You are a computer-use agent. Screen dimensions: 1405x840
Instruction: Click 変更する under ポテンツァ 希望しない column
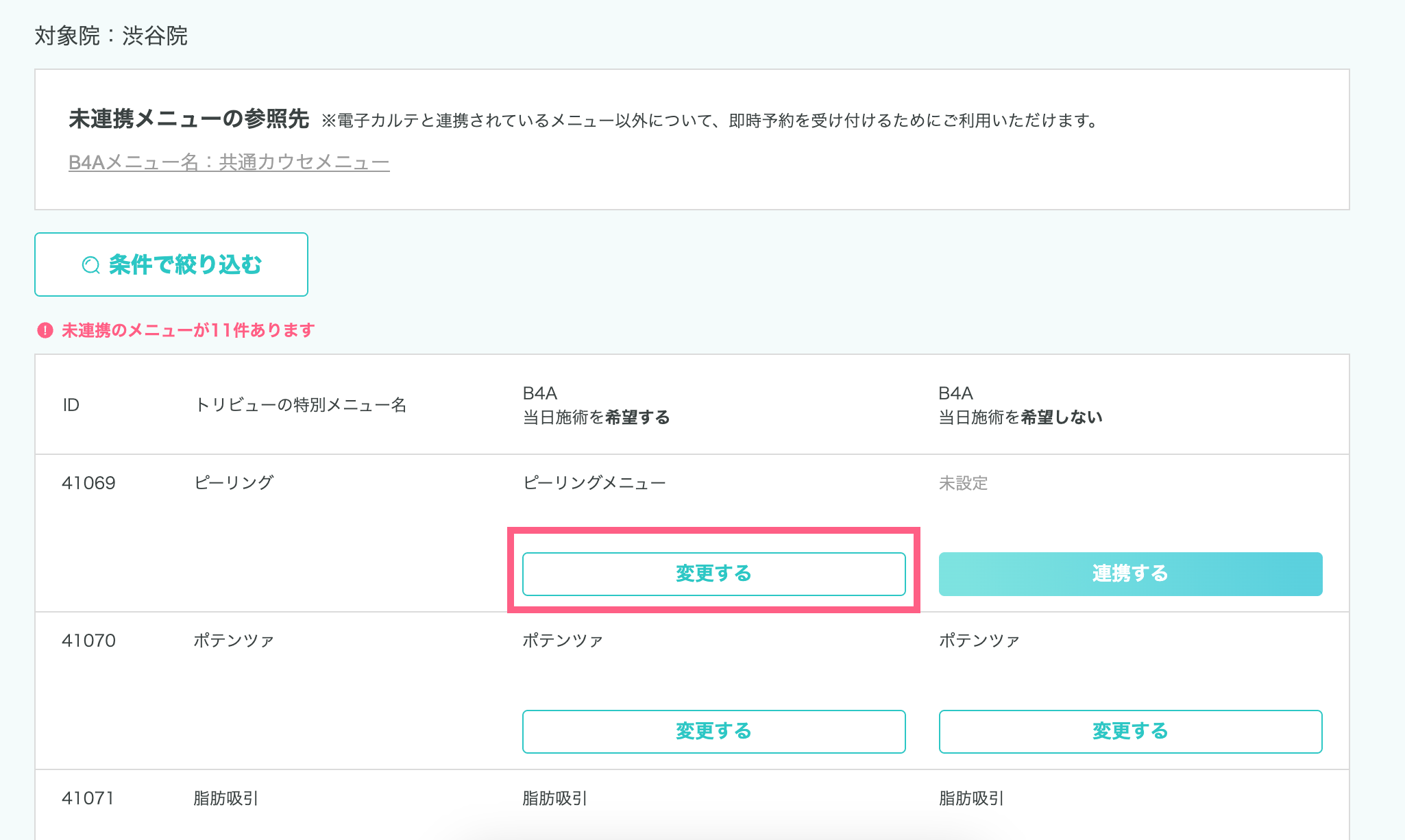pos(1129,731)
